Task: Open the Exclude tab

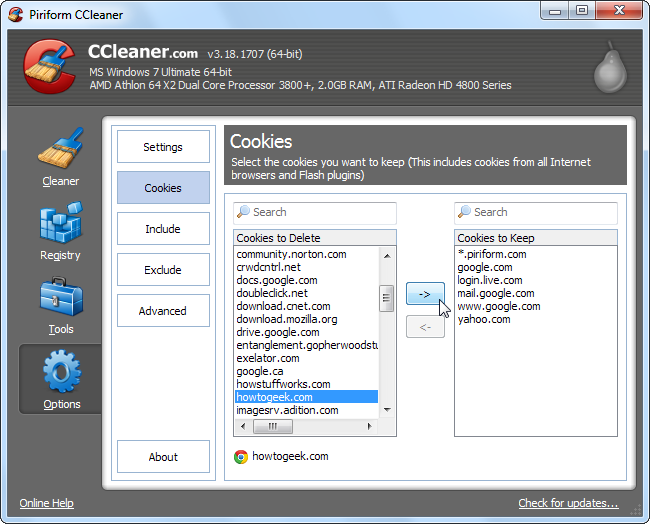Action: pos(163,270)
